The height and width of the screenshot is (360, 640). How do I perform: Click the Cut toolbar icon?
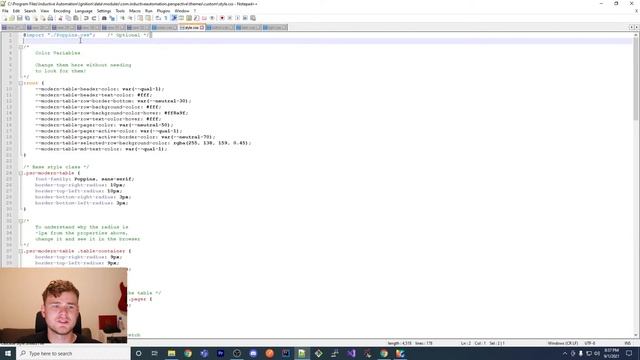point(60,18)
